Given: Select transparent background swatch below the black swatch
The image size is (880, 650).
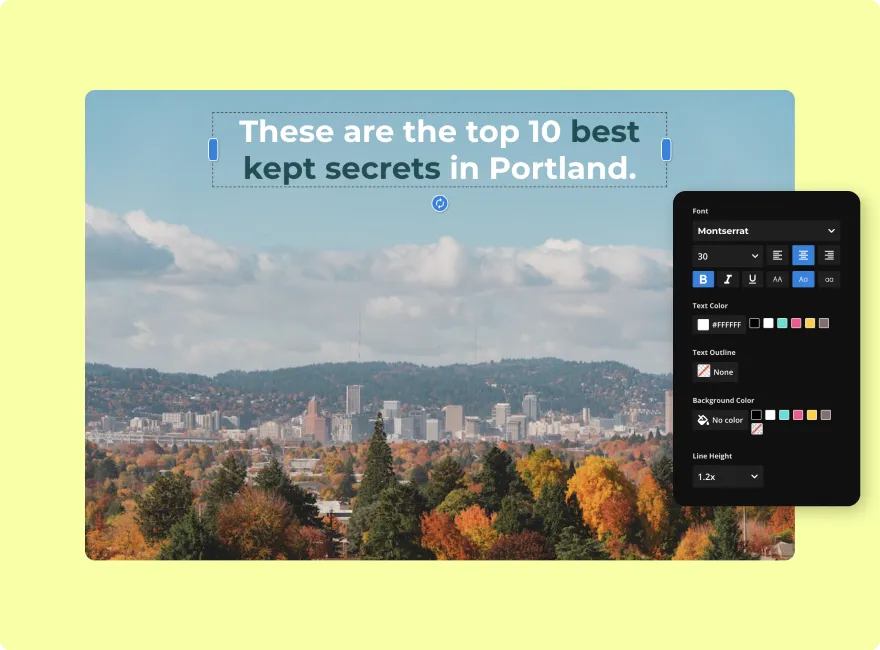Looking at the screenshot, I should point(757,429).
